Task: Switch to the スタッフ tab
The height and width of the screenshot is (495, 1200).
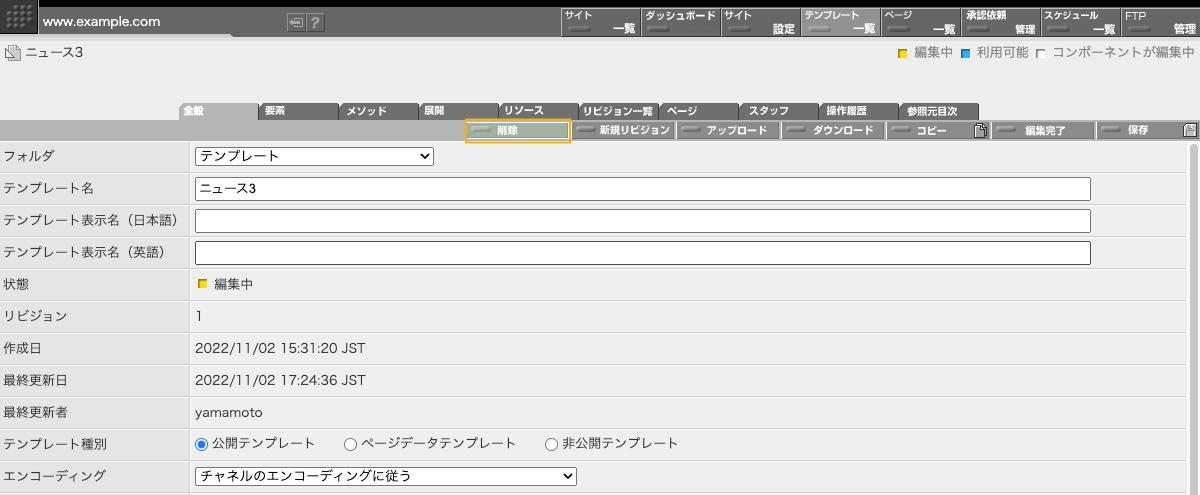Action: click(x=778, y=111)
